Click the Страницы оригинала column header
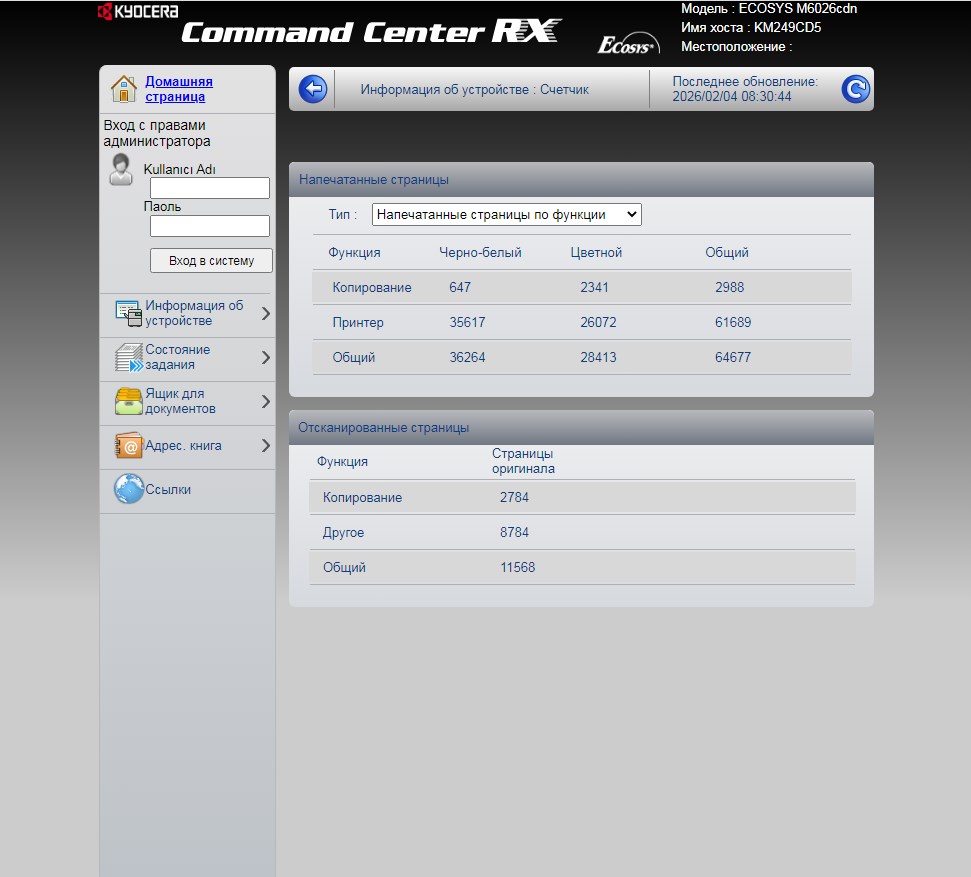 tap(523, 461)
